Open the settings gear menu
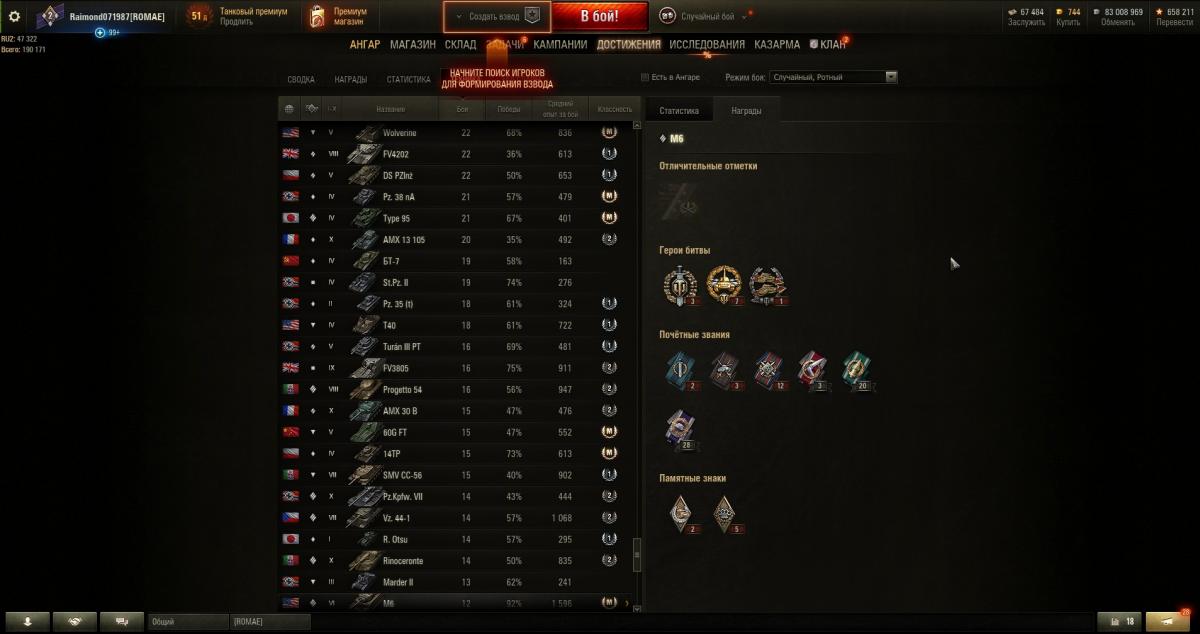Viewport: 1200px width, 634px height. [14, 16]
